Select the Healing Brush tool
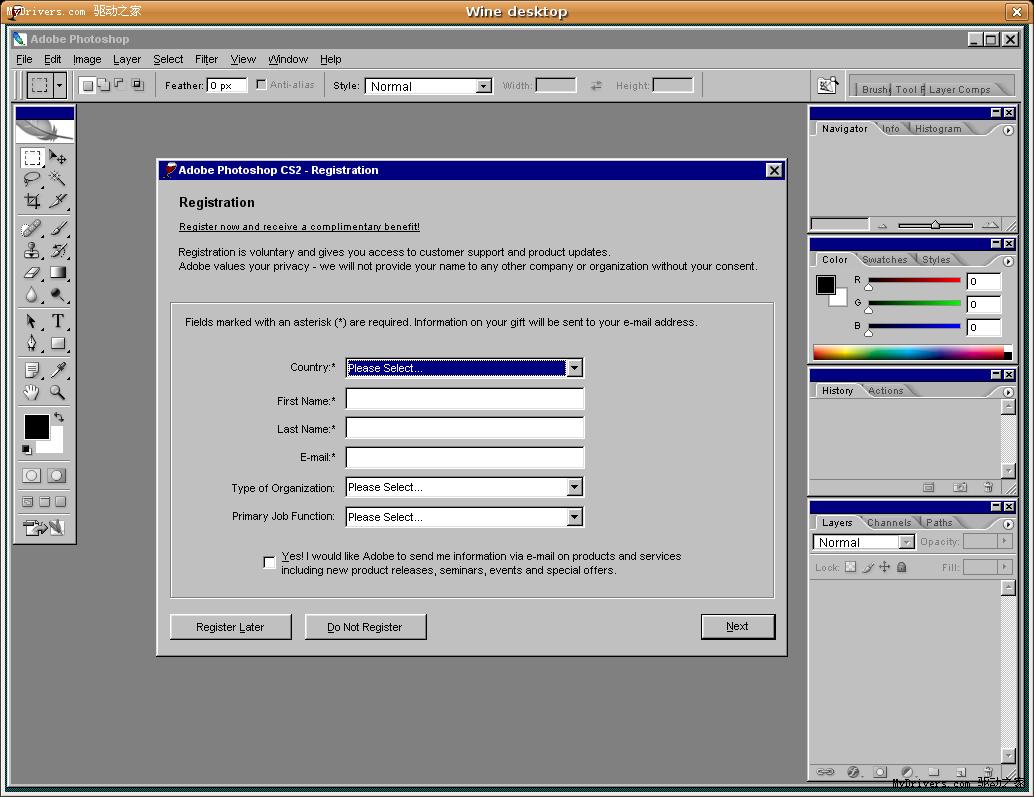The image size is (1034, 797). 32,228
